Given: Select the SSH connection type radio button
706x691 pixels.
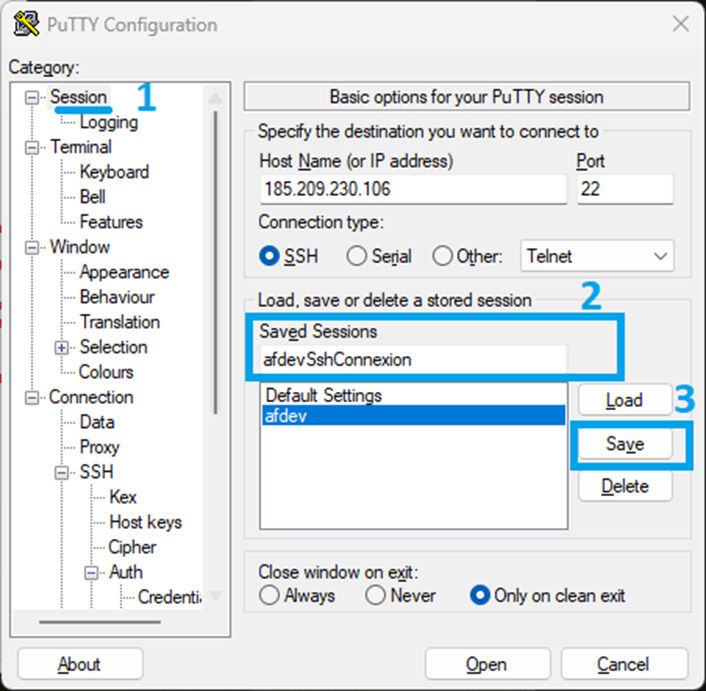Looking at the screenshot, I should click(269, 256).
